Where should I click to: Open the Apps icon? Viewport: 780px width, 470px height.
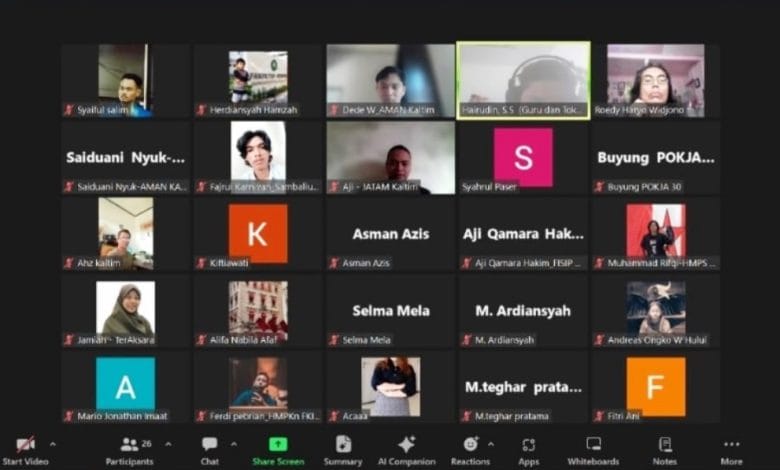tap(529, 444)
